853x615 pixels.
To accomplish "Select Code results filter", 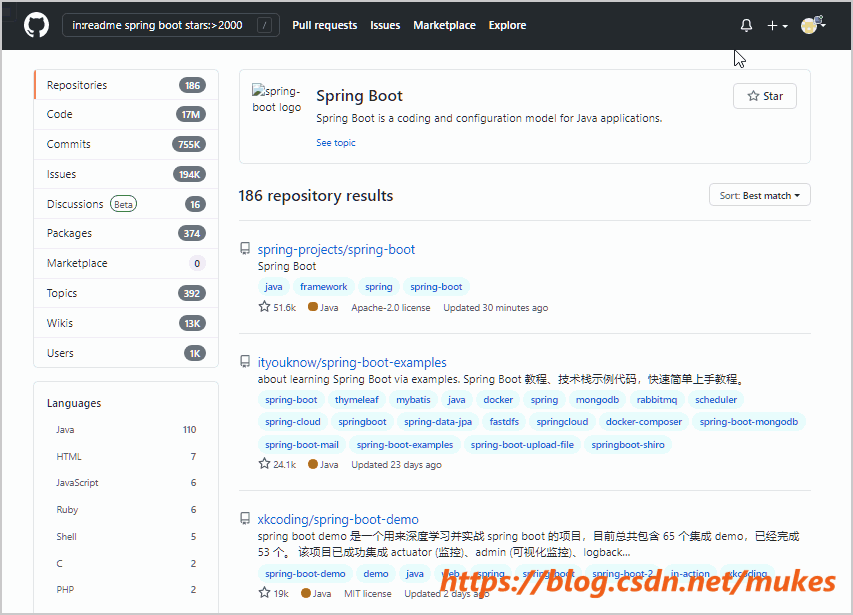I will [126, 114].
